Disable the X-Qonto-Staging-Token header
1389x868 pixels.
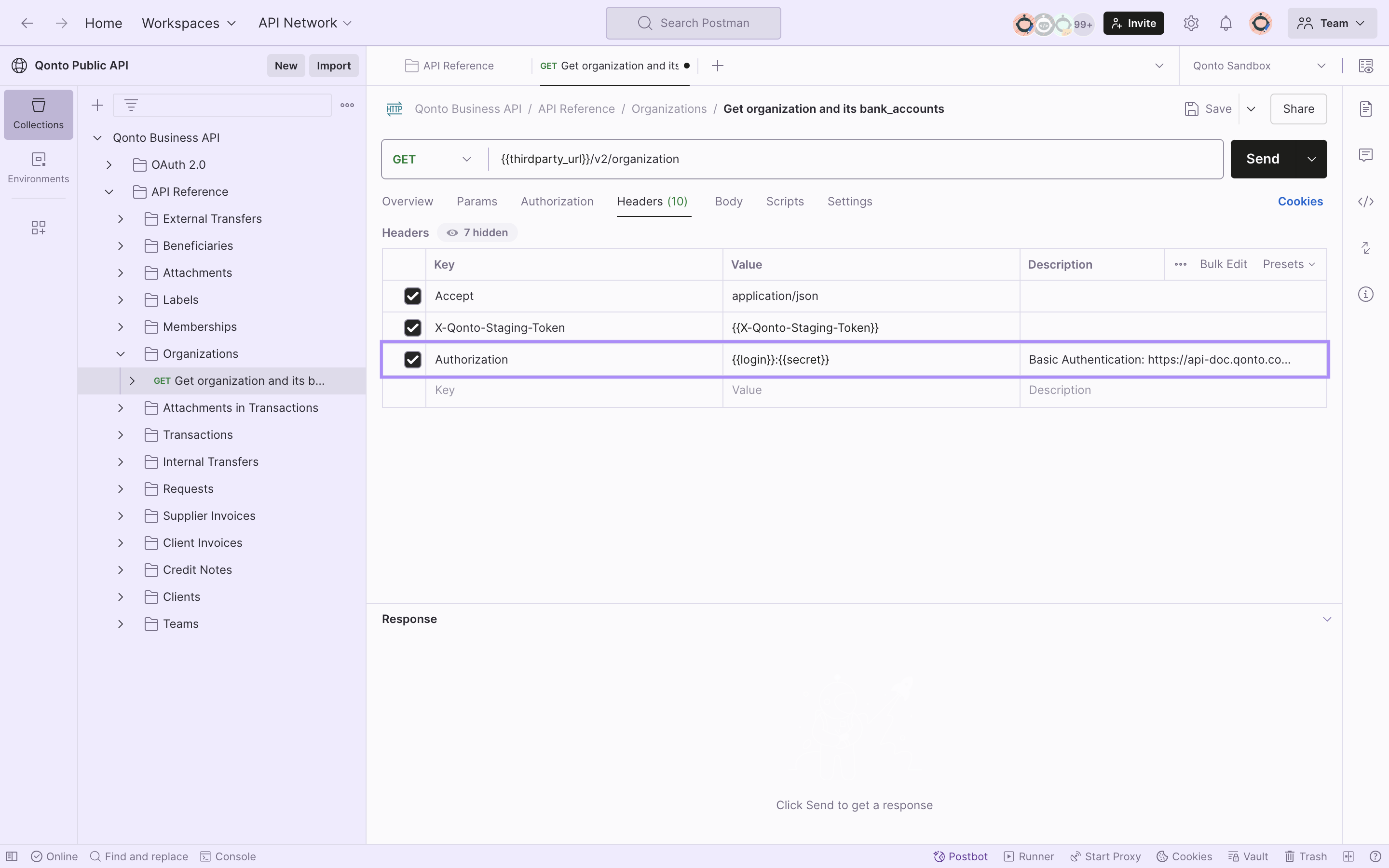[413, 327]
